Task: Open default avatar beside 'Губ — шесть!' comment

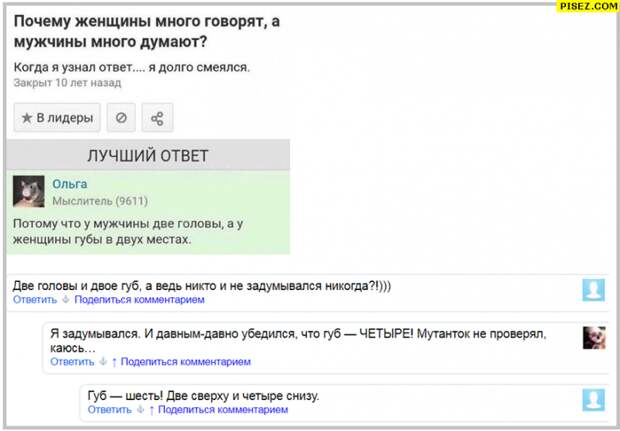Action: (x=594, y=400)
